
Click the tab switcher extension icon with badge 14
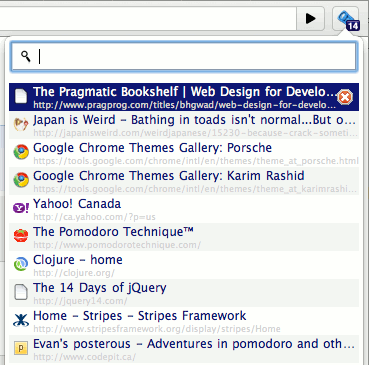coord(346,19)
